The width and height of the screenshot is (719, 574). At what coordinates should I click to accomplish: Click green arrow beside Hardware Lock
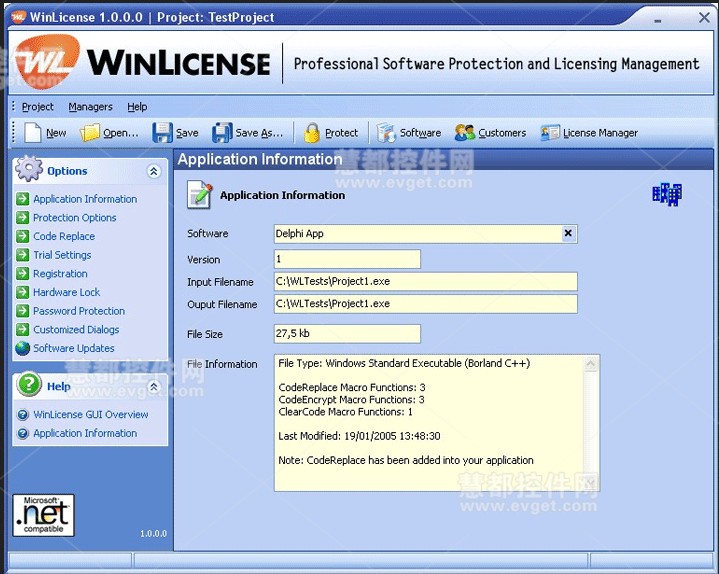22,292
